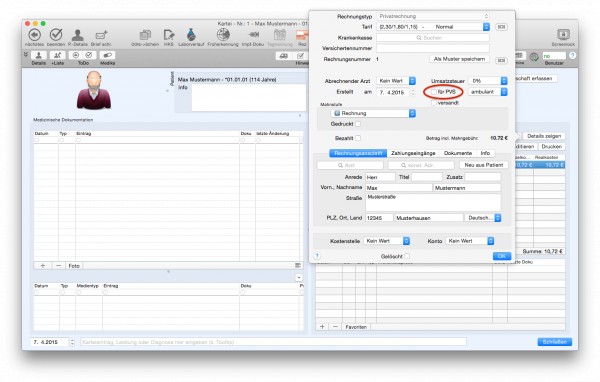Click the Krankenkasse search field
This screenshot has height=382, width=600.
point(433,38)
